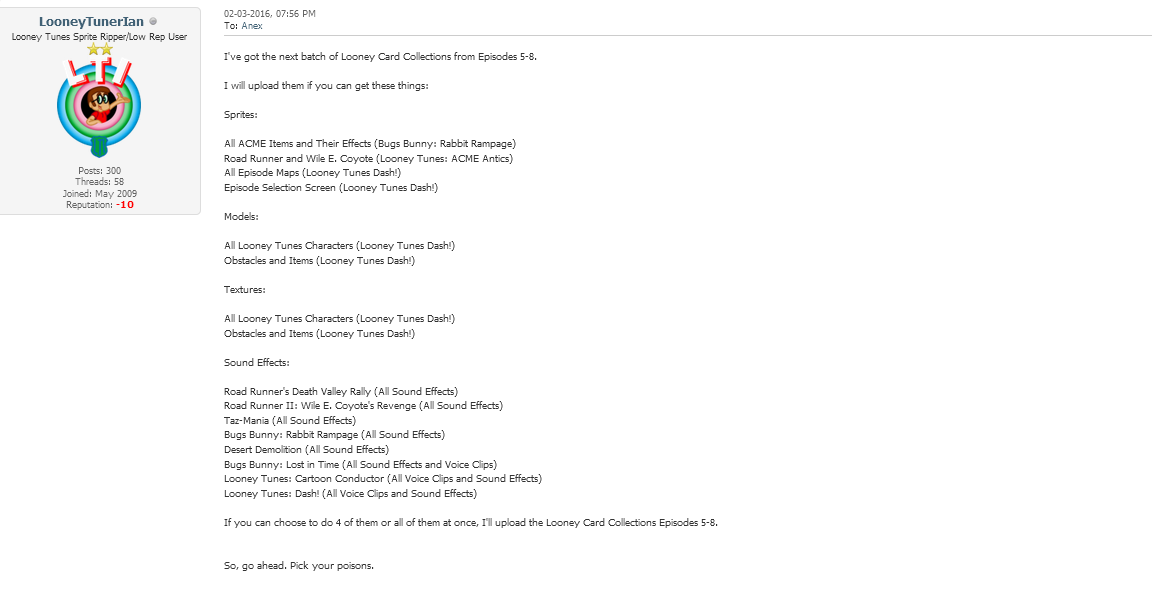Open recipient Anex's profile link

pyautogui.click(x=252, y=26)
